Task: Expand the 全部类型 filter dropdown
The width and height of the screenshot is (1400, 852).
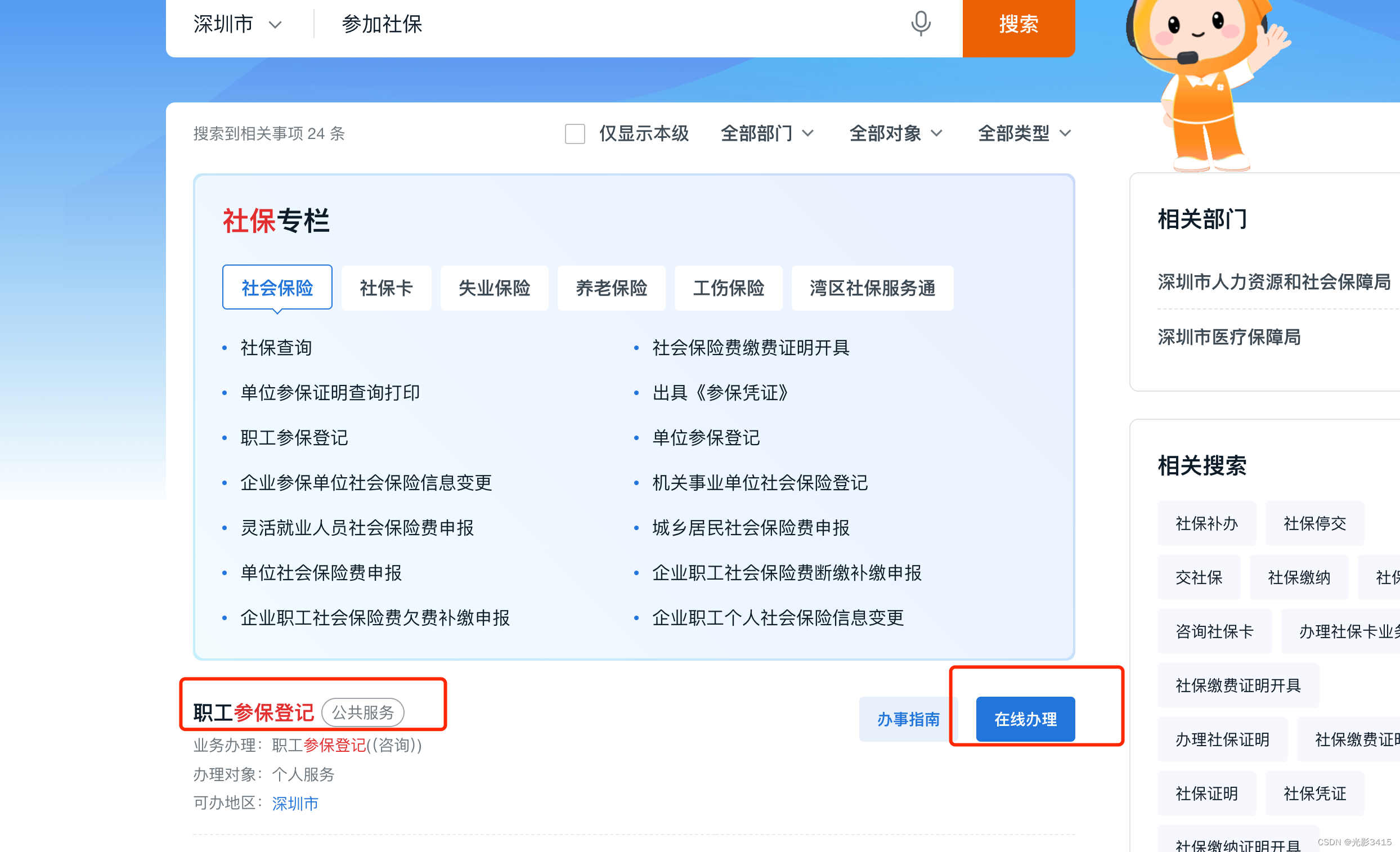Action: click(x=1024, y=133)
